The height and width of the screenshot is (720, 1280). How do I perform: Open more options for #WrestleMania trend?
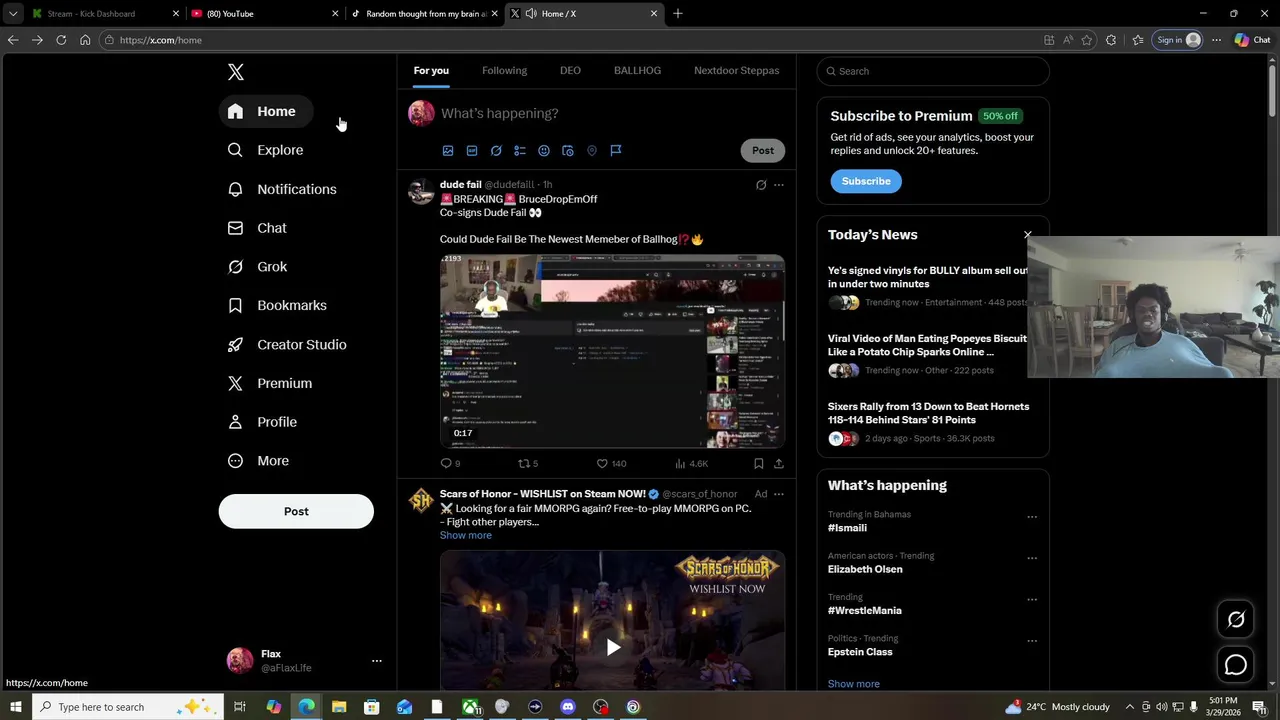(x=1032, y=599)
